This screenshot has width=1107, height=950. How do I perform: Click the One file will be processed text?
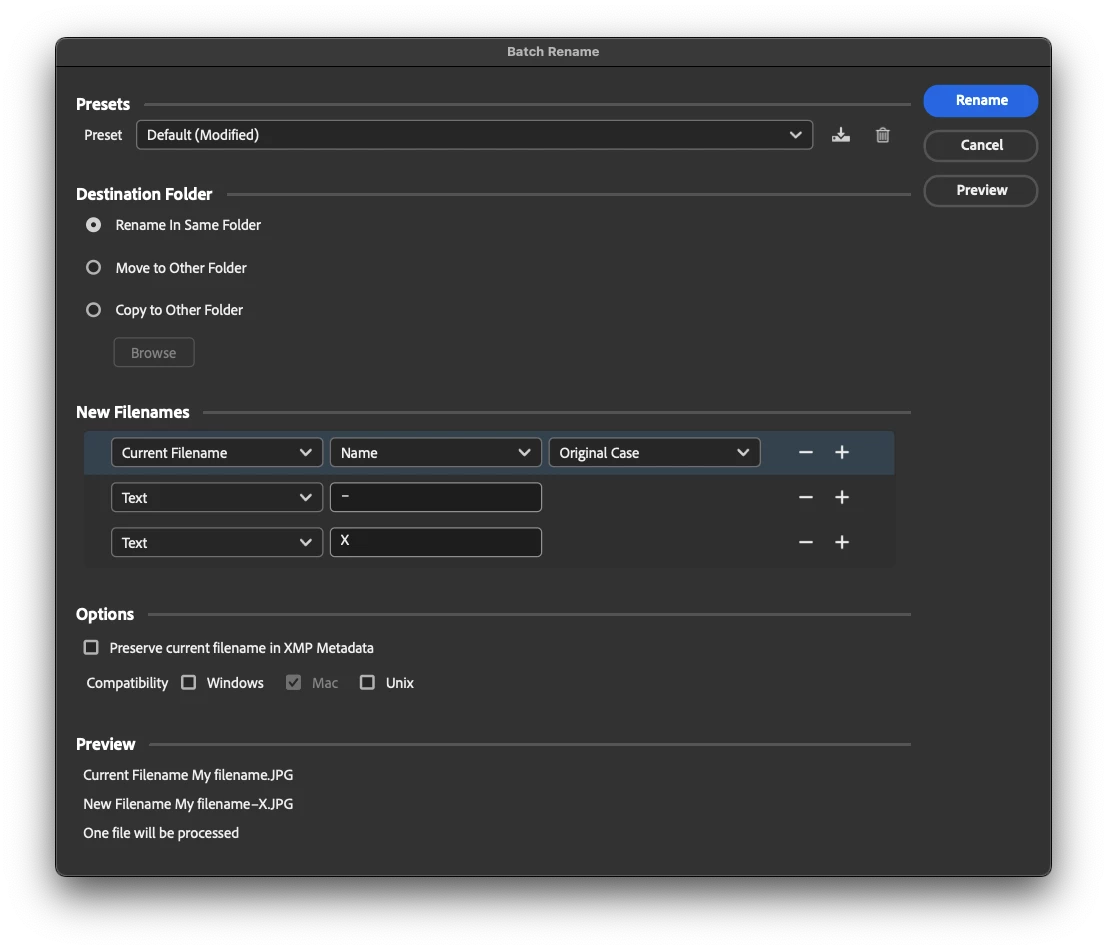161,833
